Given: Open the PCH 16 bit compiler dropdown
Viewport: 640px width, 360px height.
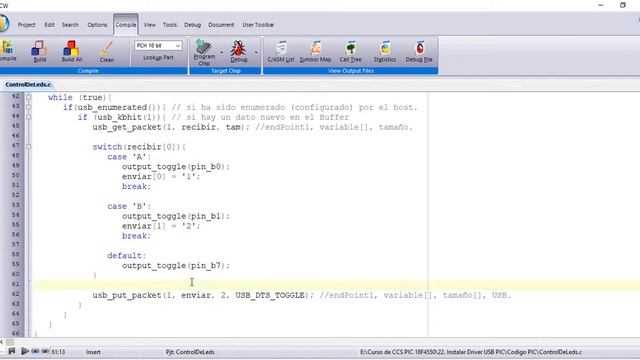Looking at the screenshot, I should click(x=158, y=46).
